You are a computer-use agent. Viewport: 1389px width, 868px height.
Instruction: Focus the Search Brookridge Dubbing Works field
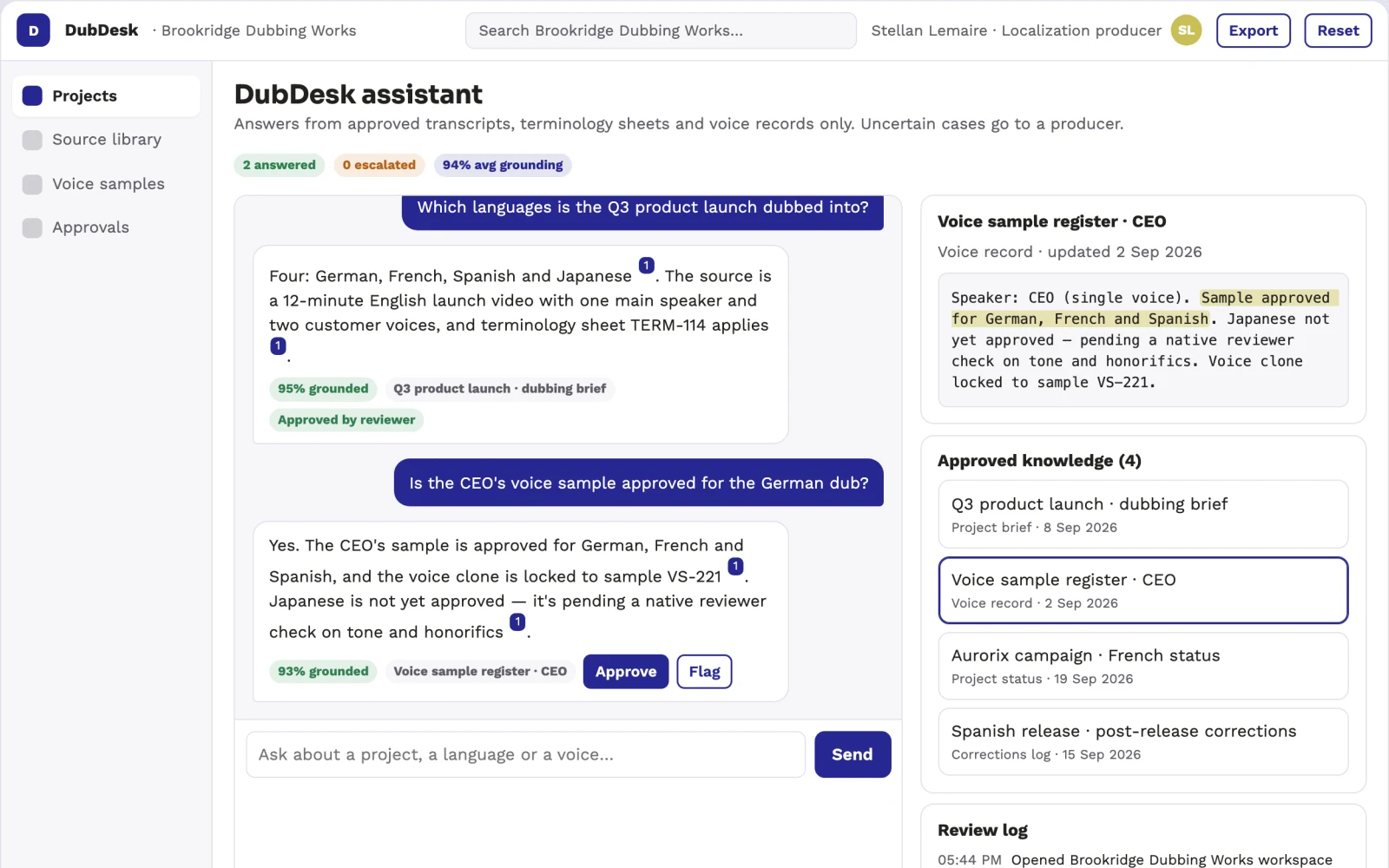pyautogui.click(x=661, y=30)
